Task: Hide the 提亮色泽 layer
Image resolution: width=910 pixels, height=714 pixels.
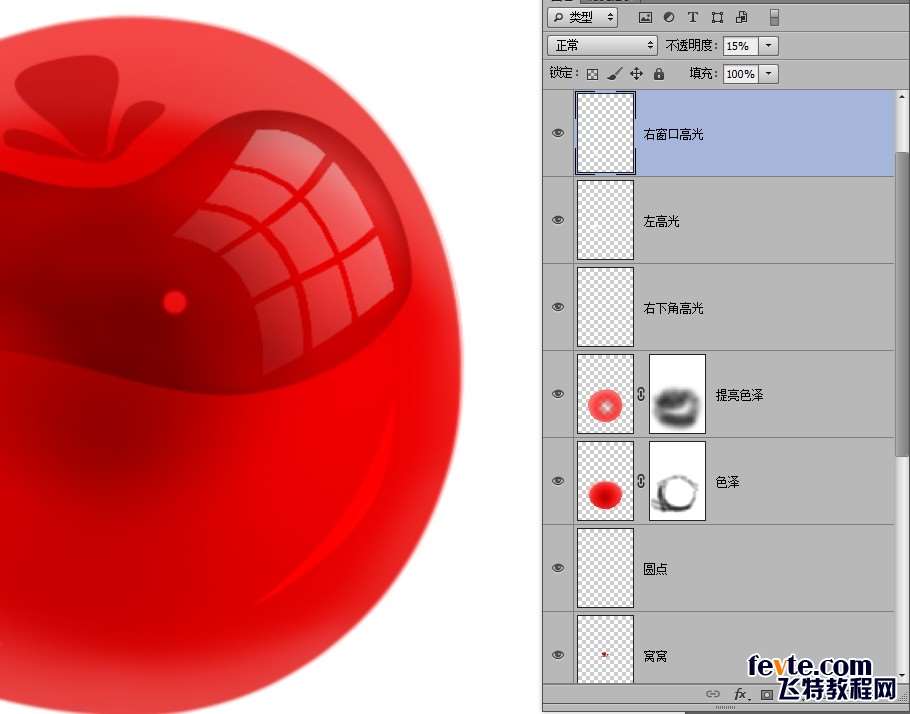Action: click(x=558, y=394)
